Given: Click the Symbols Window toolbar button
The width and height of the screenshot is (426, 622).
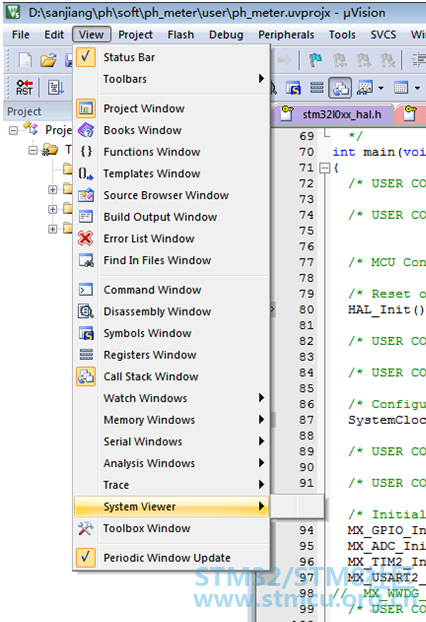Looking at the screenshot, I should (x=294, y=88).
